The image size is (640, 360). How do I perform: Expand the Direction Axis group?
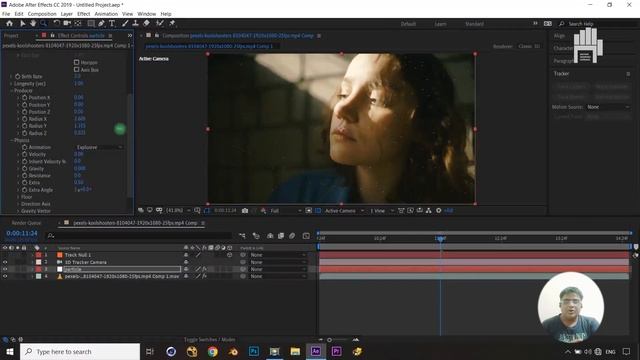pyautogui.click(x=18, y=204)
